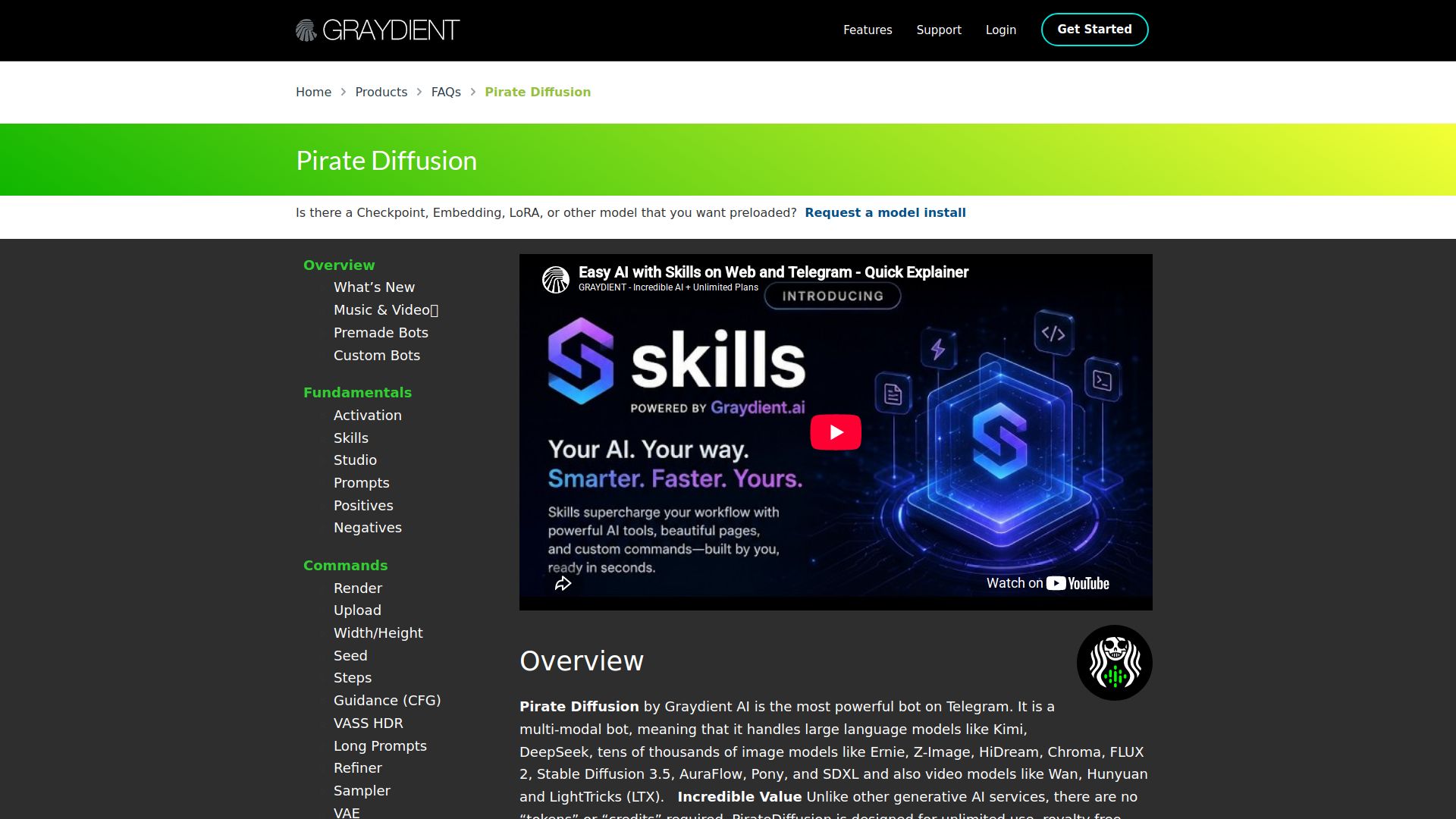Open the Graydient channel avatar on video
The width and height of the screenshot is (1456, 819).
[x=556, y=279]
